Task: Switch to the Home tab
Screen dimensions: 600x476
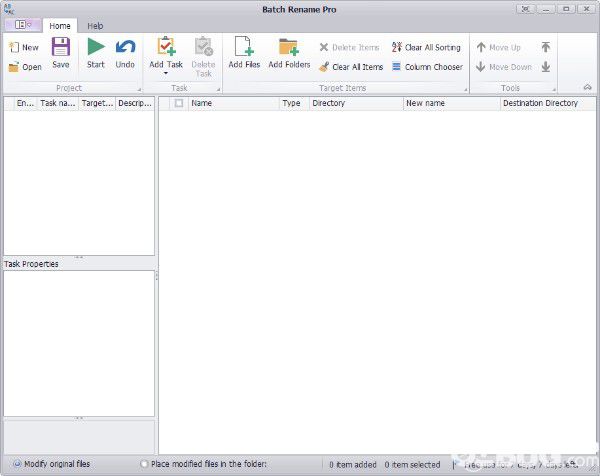Action: point(60,26)
